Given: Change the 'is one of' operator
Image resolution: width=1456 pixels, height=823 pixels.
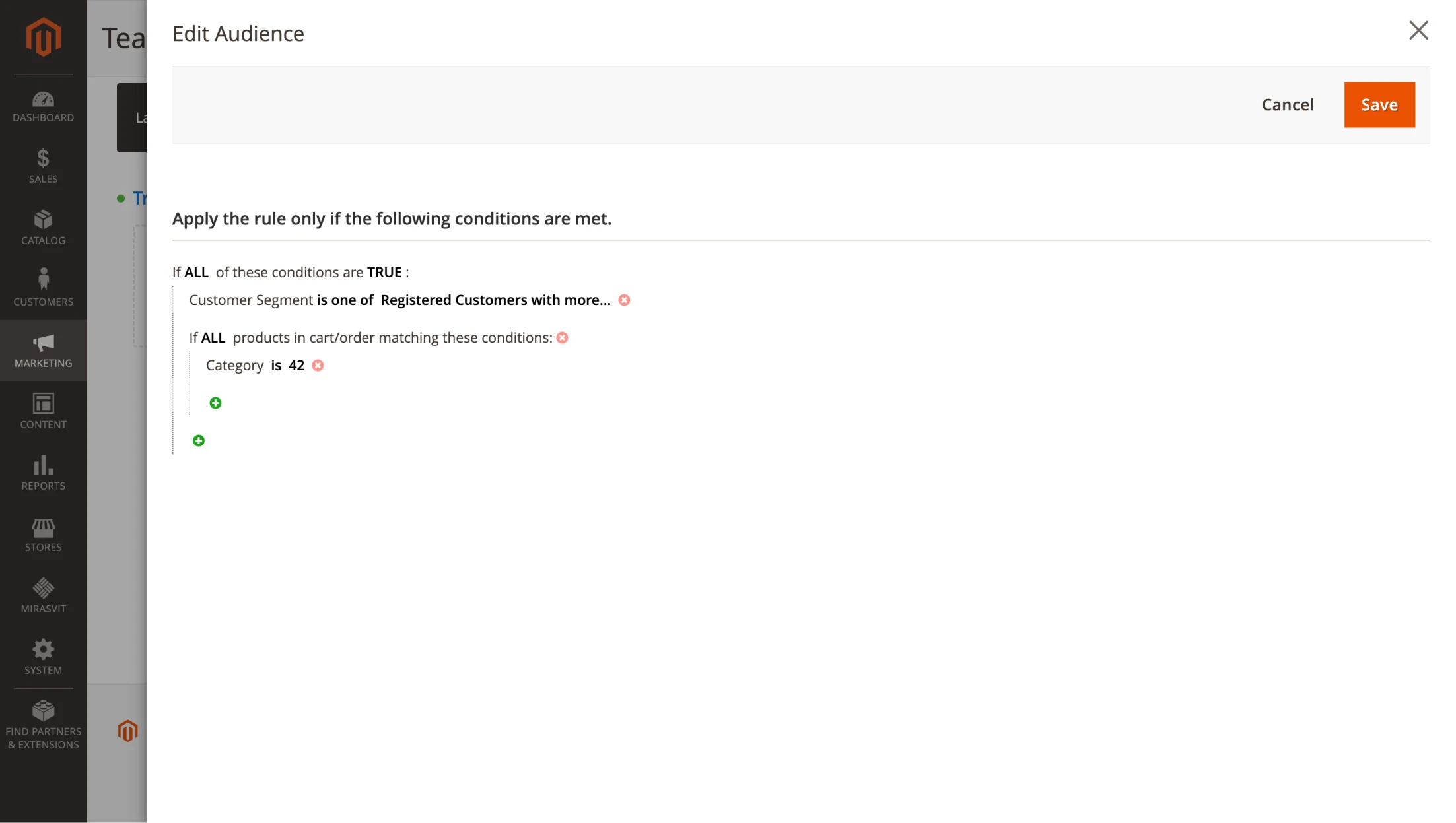Looking at the screenshot, I should pos(345,300).
